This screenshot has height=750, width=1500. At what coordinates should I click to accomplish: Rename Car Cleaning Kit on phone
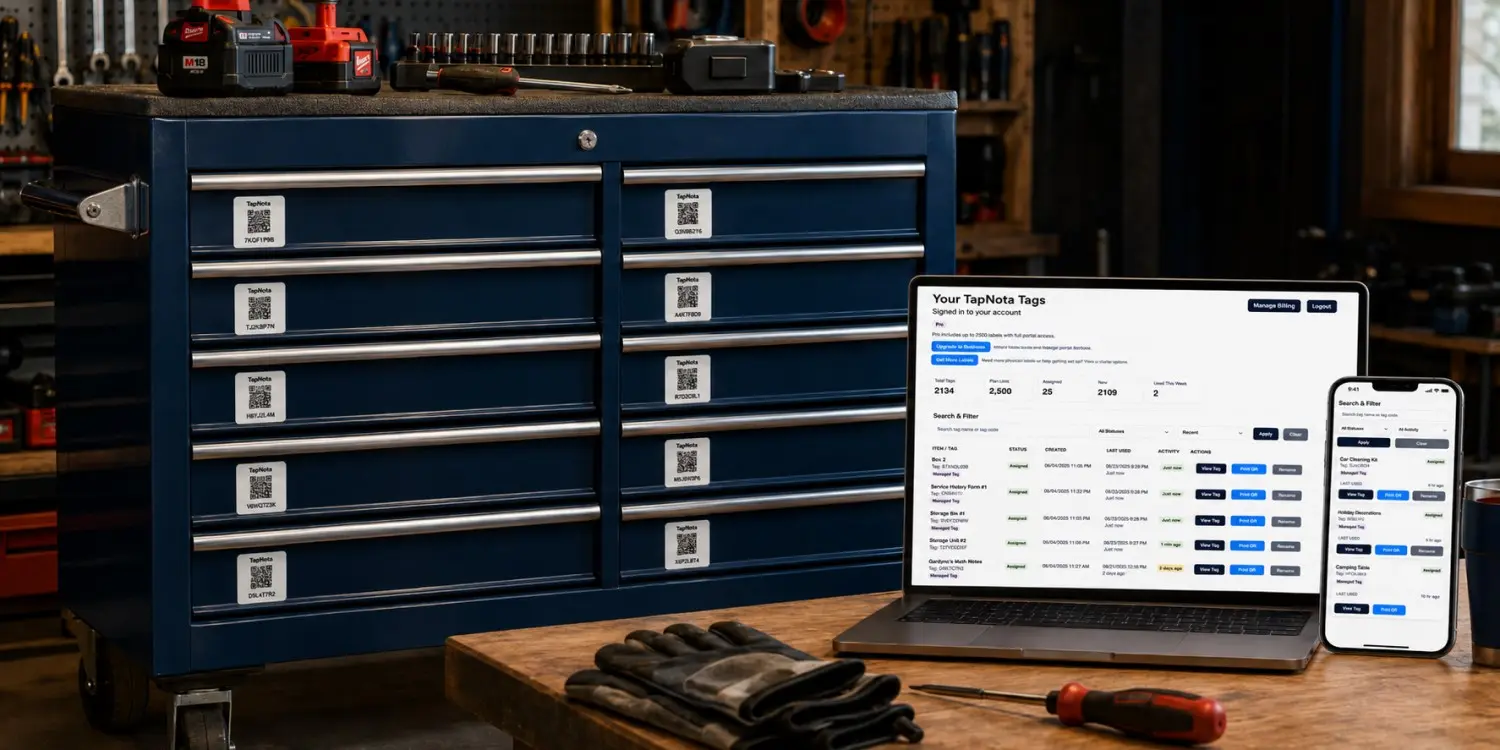pos(1429,496)
